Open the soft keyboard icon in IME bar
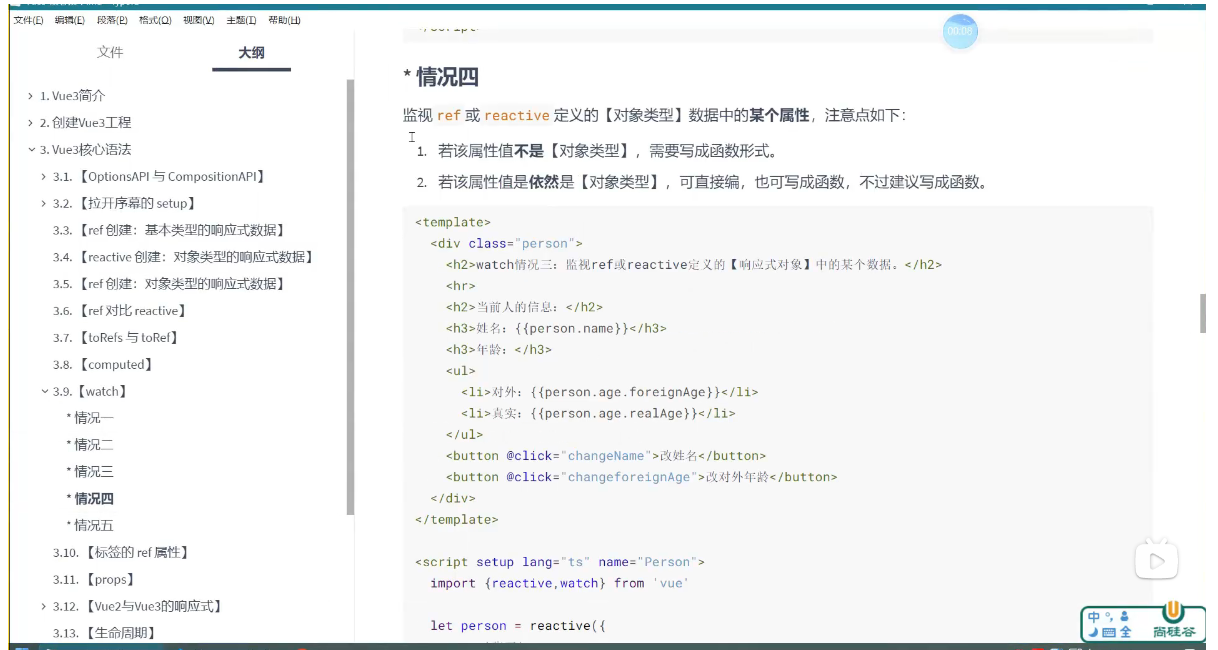Viewport: 1218px width, 650px height. click(x=1108, y=632)
